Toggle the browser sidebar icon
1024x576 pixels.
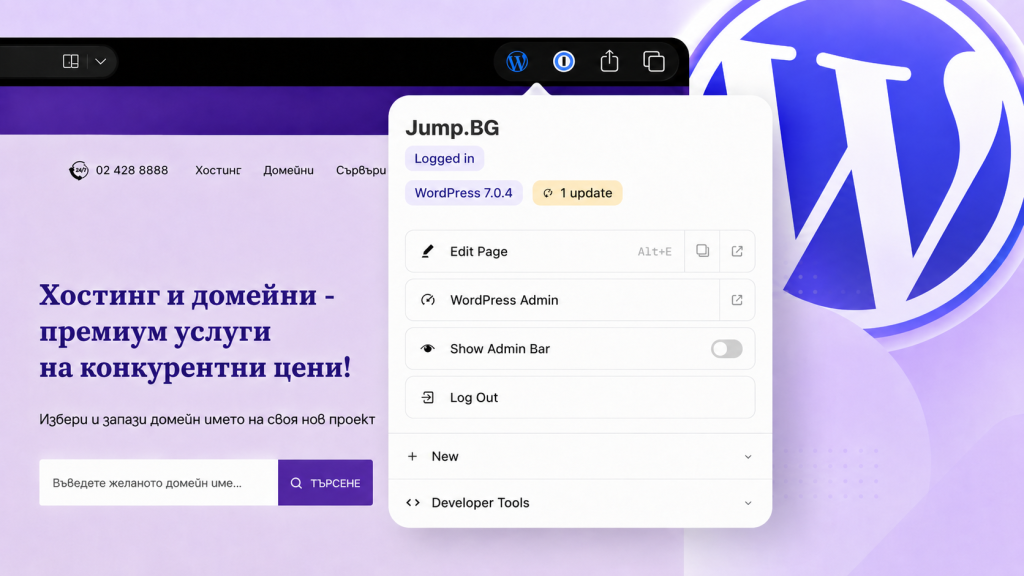tap(71, 61)
